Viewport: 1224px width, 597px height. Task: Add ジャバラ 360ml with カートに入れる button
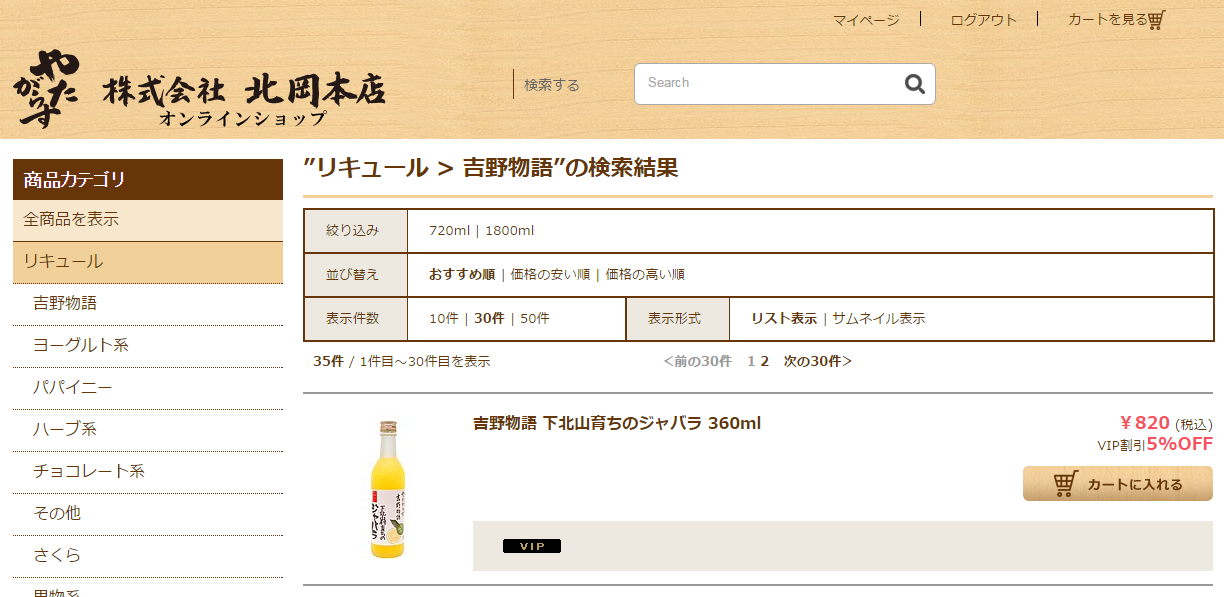[x=1118, y=484]
